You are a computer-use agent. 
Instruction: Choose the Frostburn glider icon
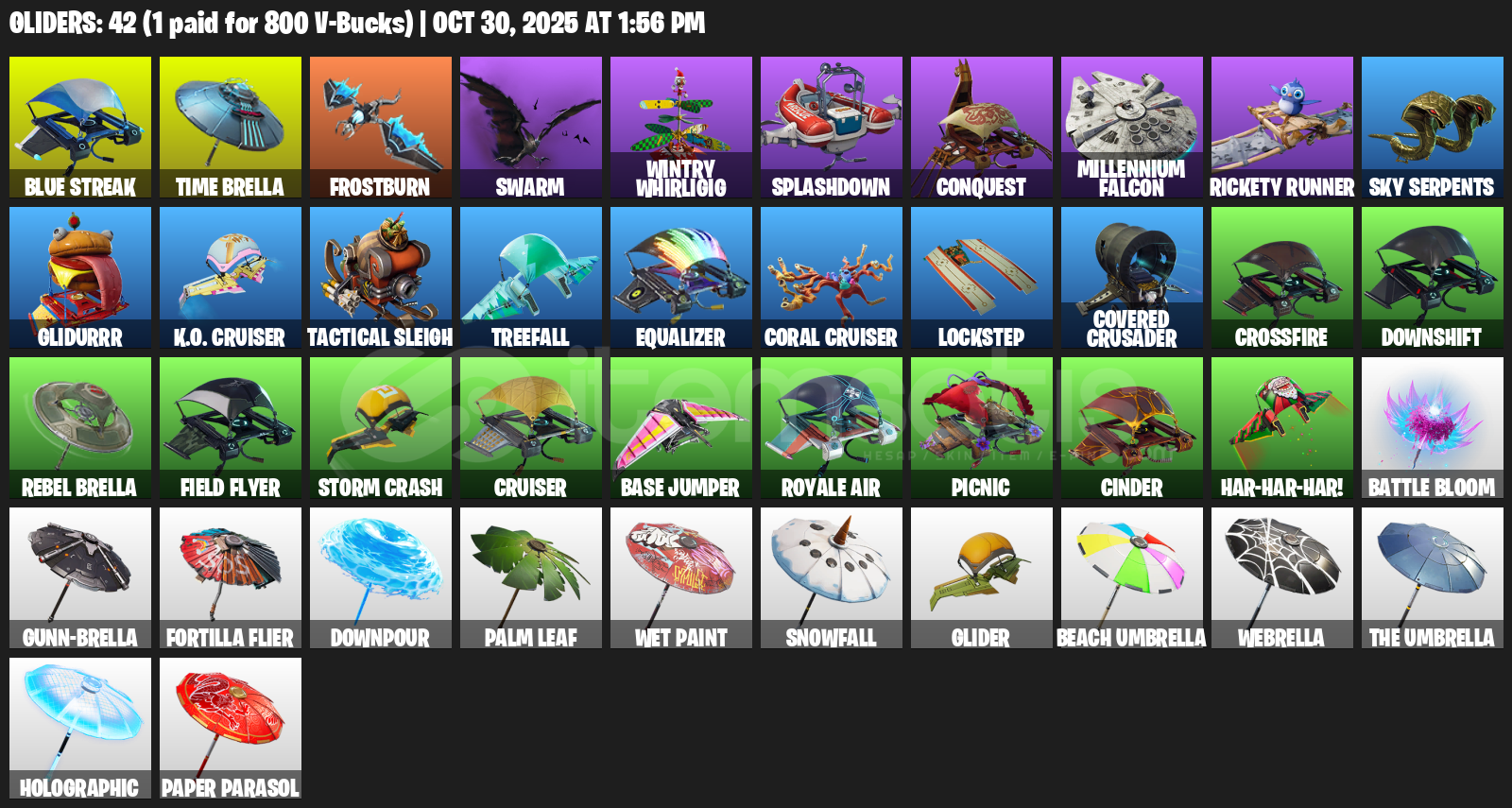[381, 128]
